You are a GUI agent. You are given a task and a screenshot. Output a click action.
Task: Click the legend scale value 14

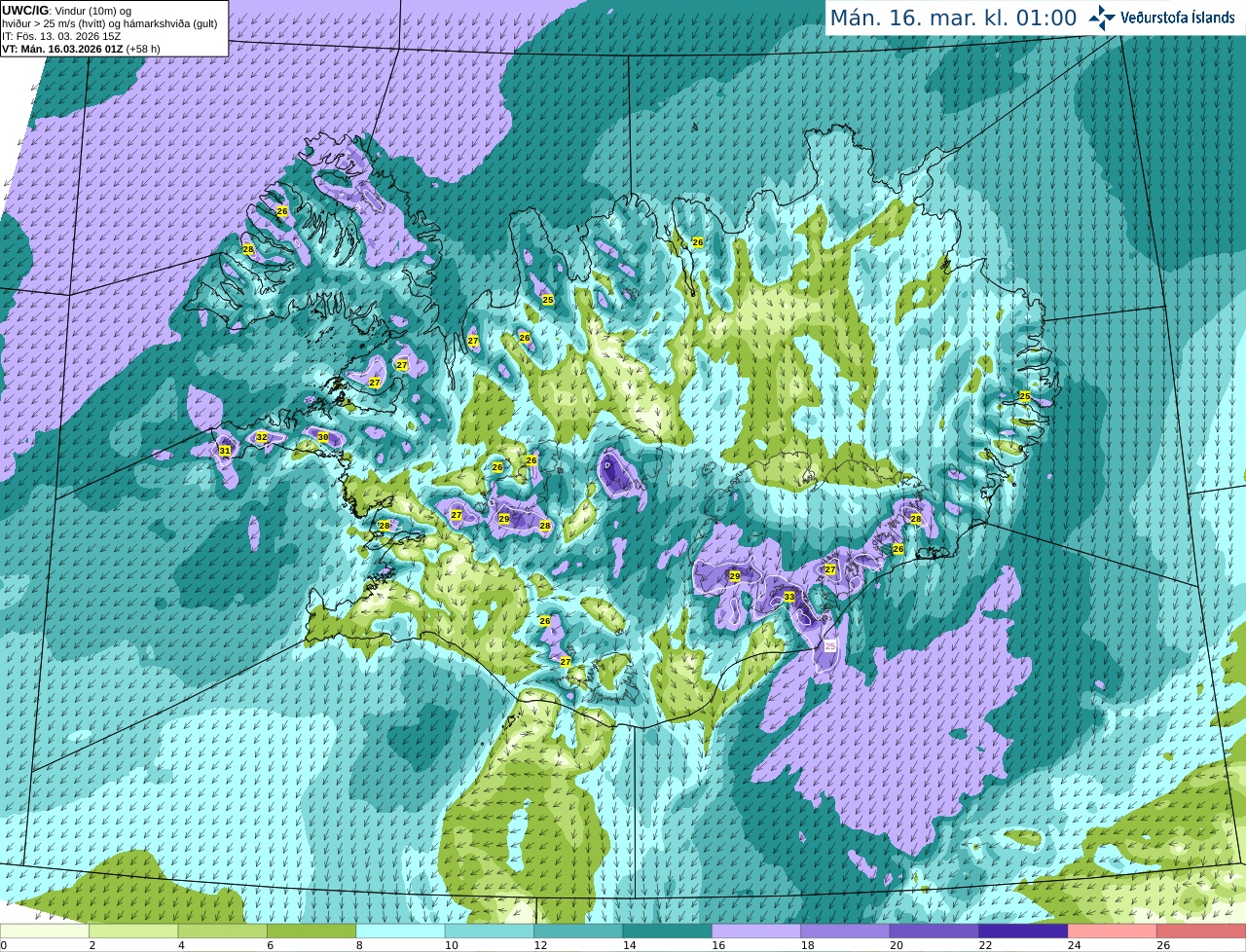click(629, 945)
